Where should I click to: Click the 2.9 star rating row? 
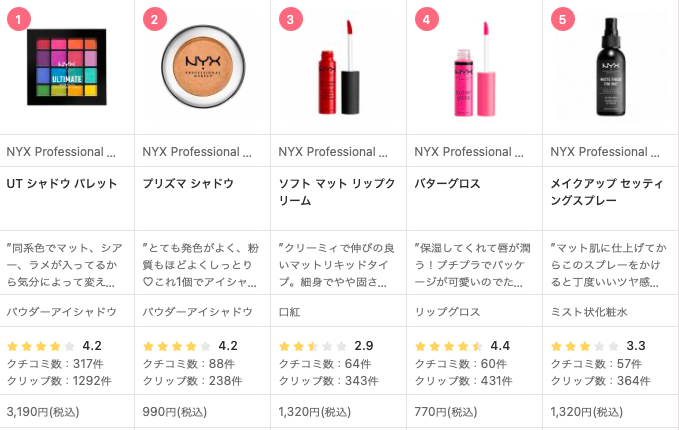(326, 346)
